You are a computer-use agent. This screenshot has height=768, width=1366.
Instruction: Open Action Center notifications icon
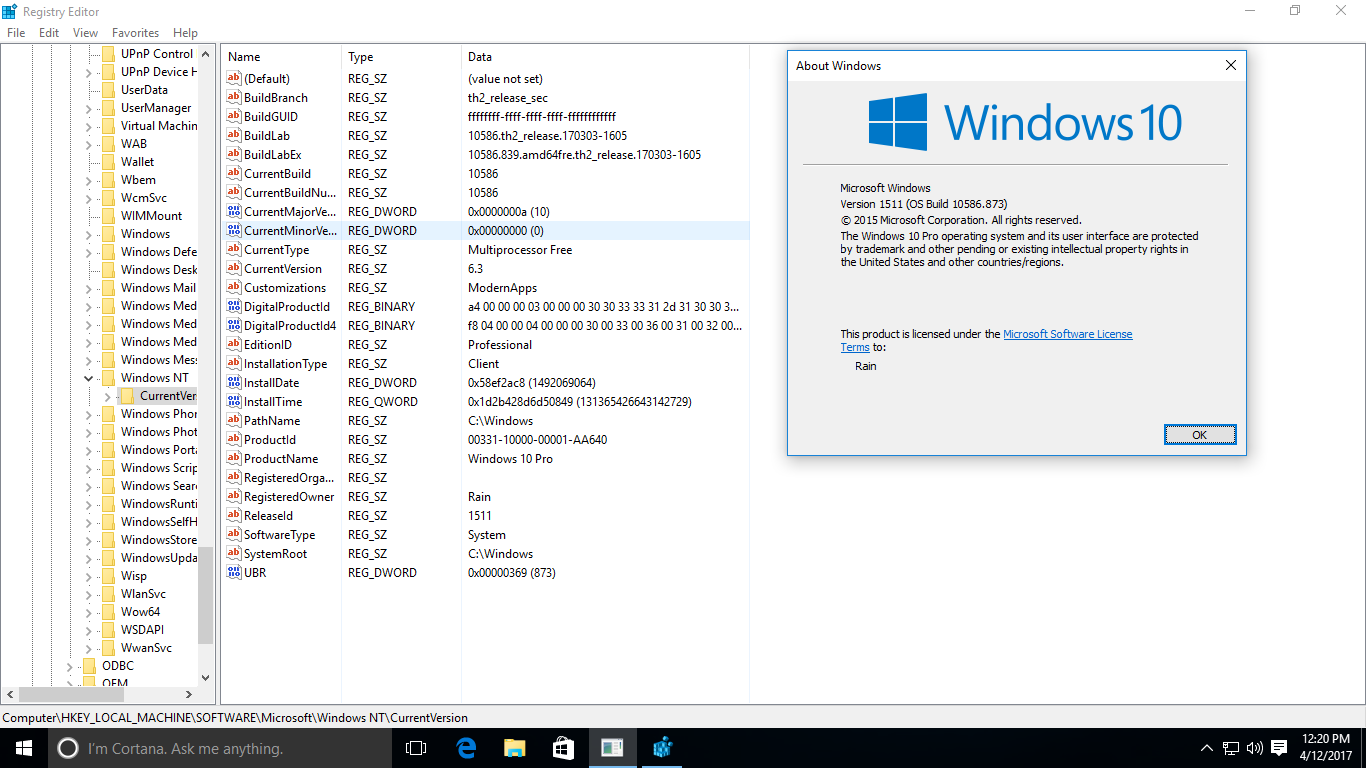[x=1279, y=748]
